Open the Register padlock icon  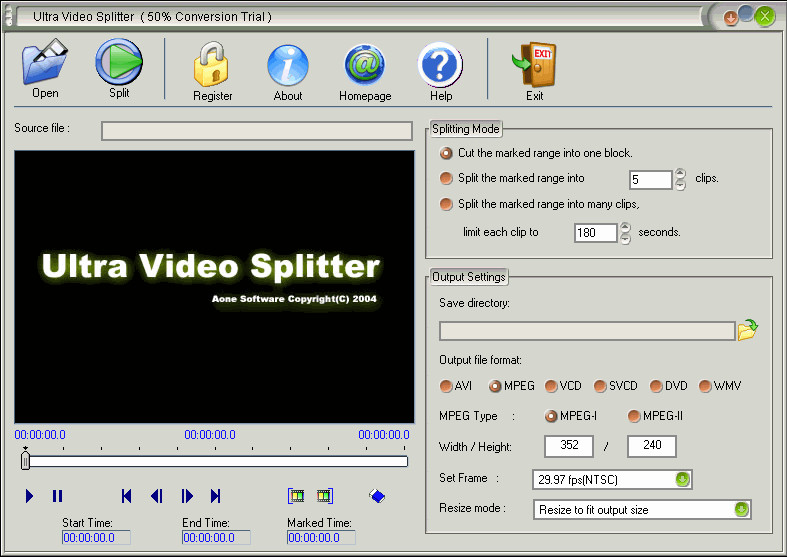211,64
